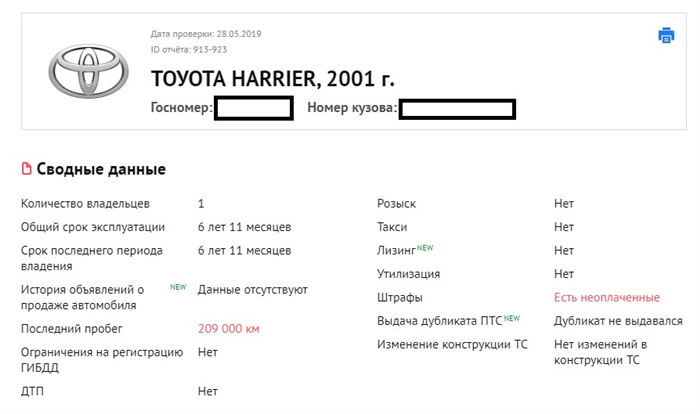Click the Дата проверки: 28.05.2019 line
700x414 pixels.
pos(206,34)
